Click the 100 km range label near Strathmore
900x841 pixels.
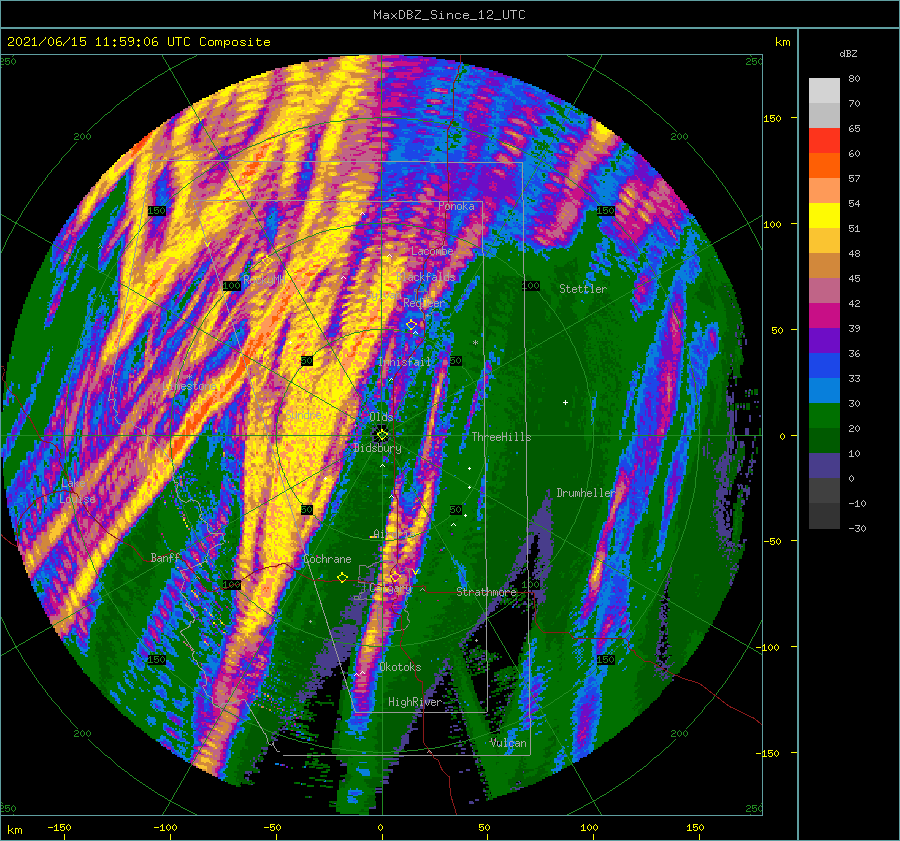tap(531, 584)
